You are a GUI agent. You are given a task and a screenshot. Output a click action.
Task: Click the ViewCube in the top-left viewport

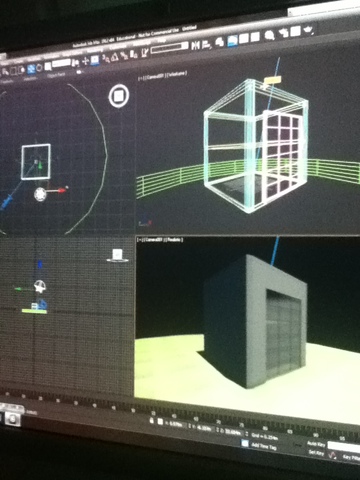pos(119,96)
